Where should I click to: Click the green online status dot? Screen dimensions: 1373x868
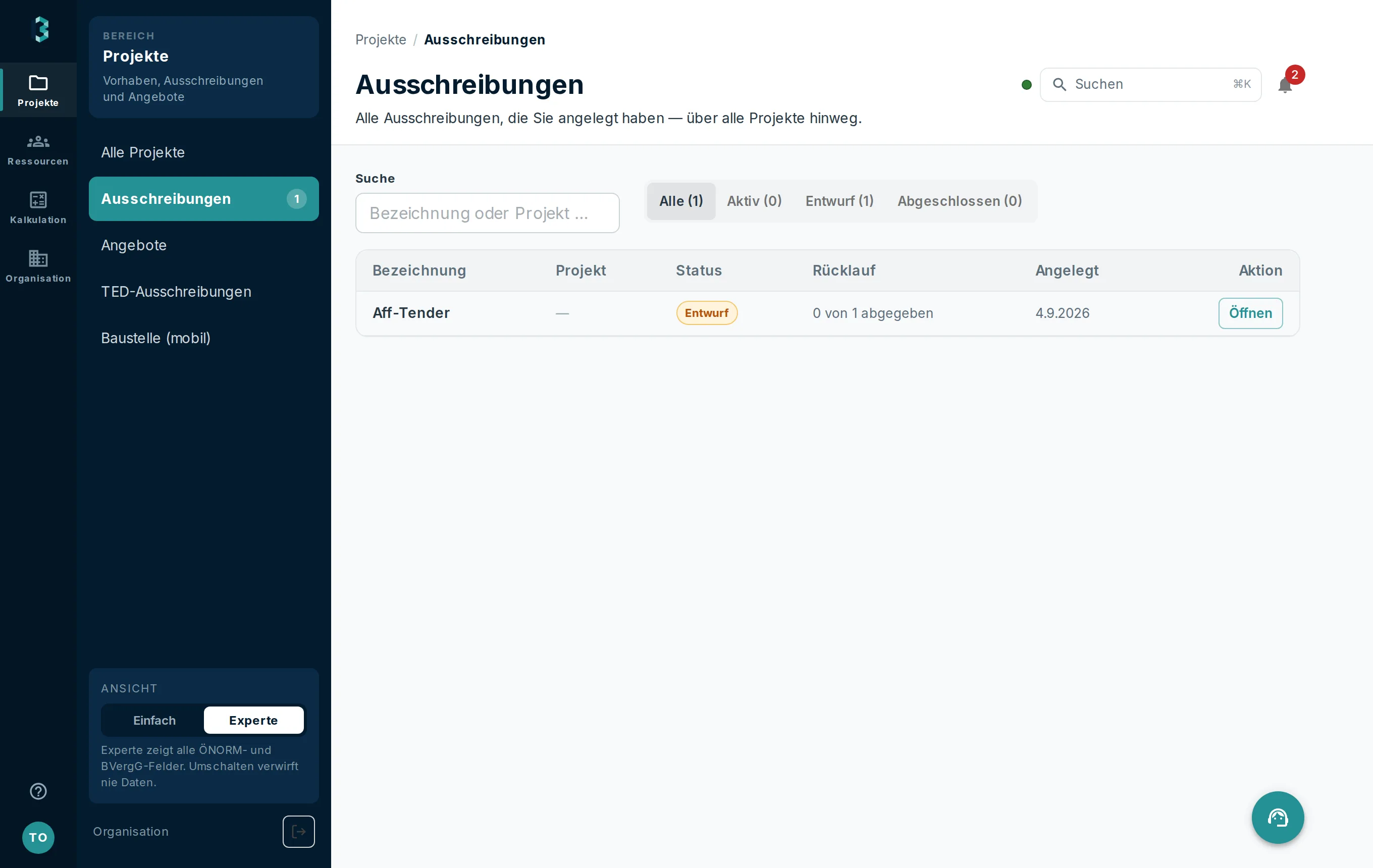1026,85
